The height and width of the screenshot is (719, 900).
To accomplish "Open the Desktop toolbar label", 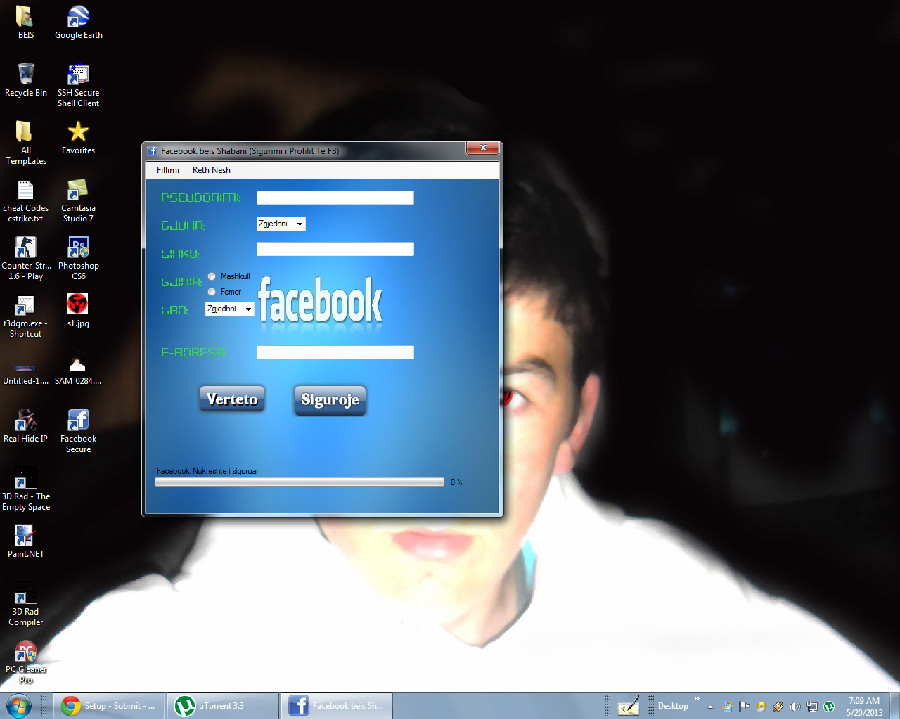I will coord(673,706).
